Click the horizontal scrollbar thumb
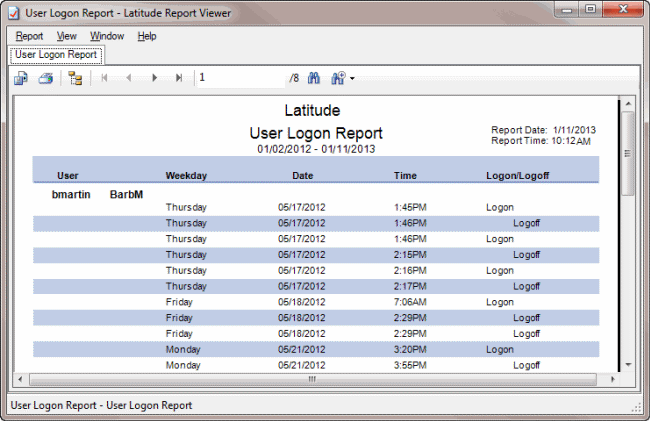This screenshot has width=650, height=421. 312,380
